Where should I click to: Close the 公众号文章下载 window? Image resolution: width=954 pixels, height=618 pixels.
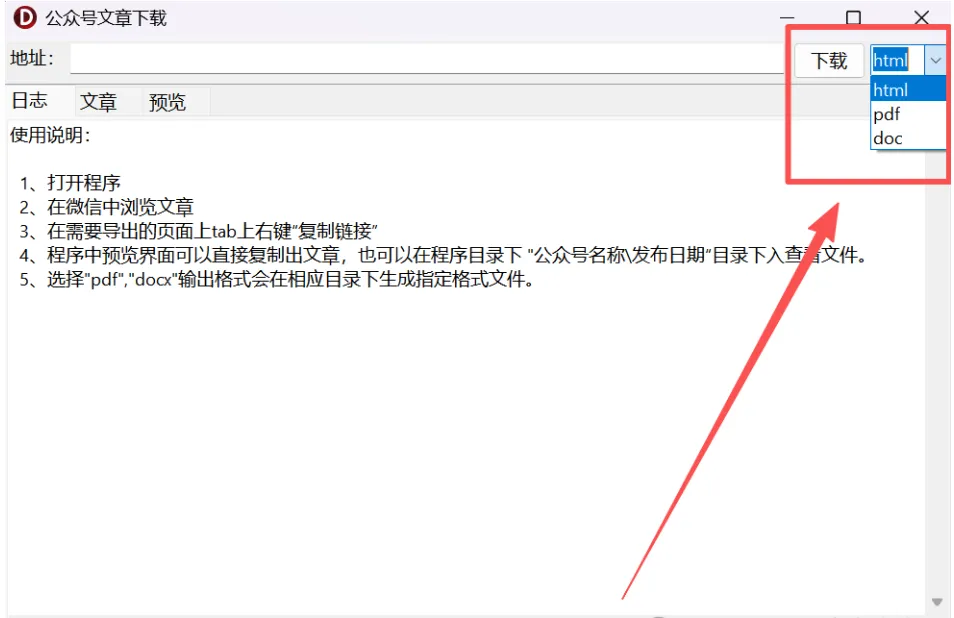[921, 18]
